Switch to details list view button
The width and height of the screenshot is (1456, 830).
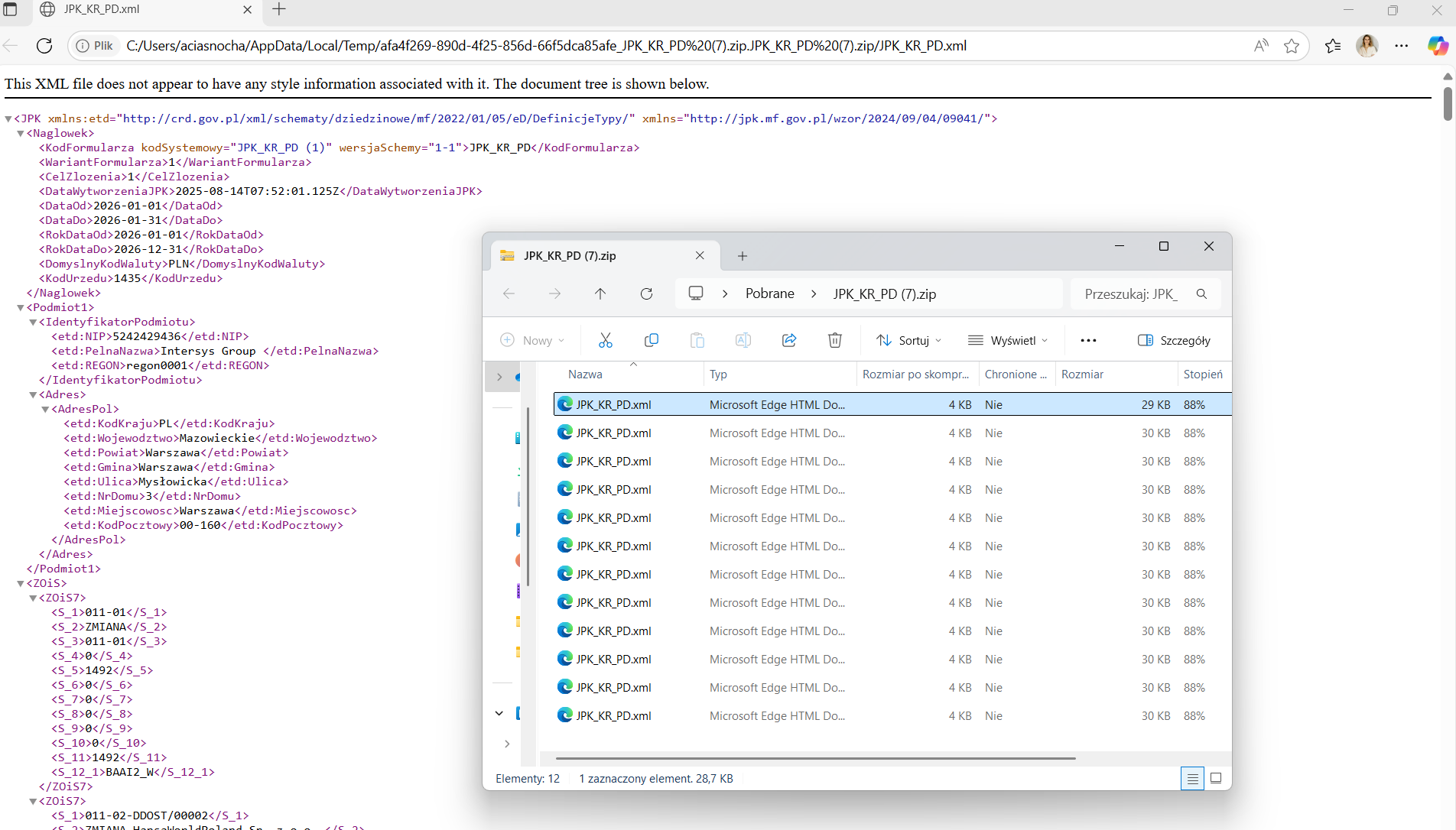(1192, 778)
